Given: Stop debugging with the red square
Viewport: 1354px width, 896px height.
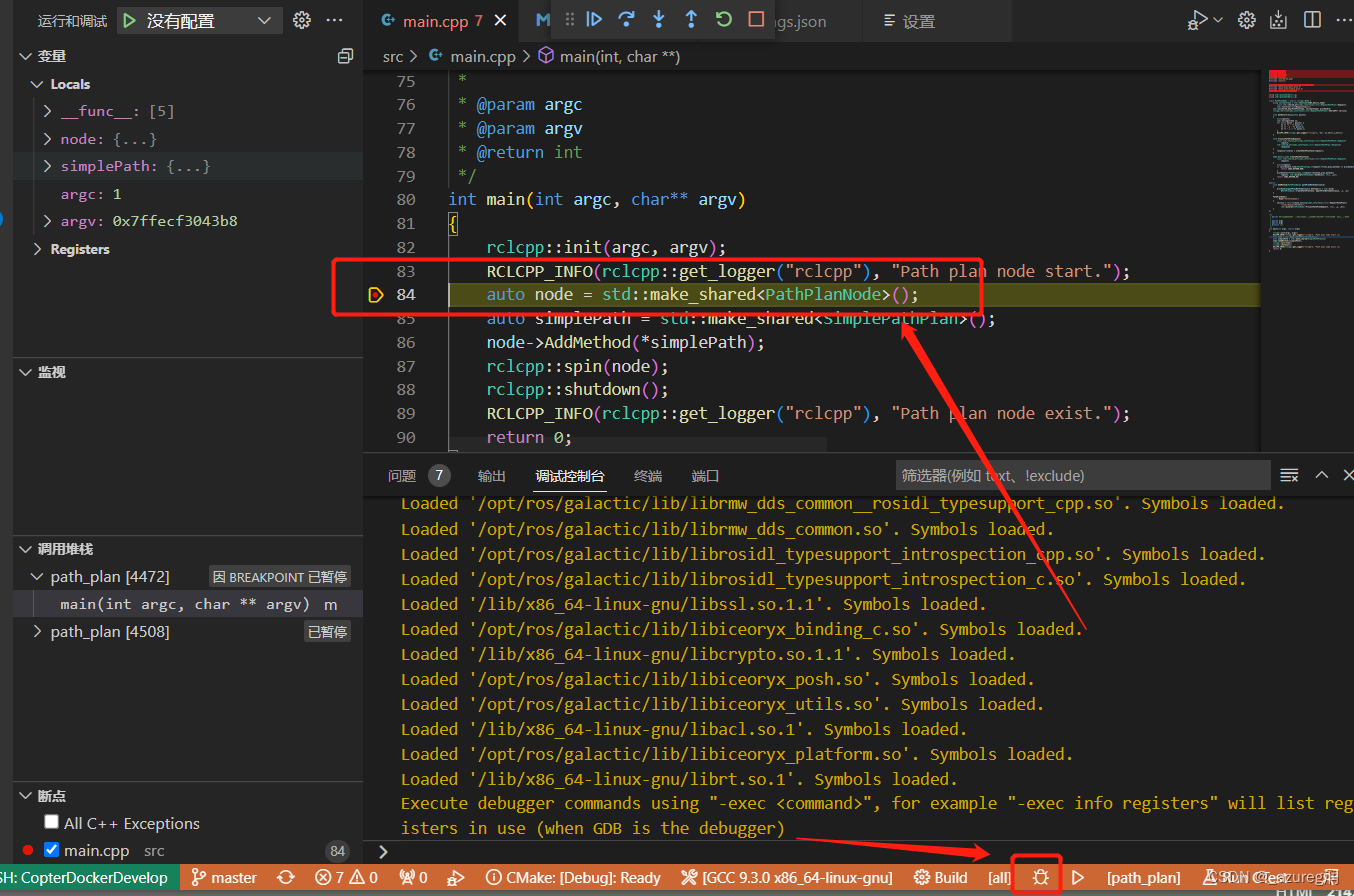Looking at the screenshot, I should [756, 19].
